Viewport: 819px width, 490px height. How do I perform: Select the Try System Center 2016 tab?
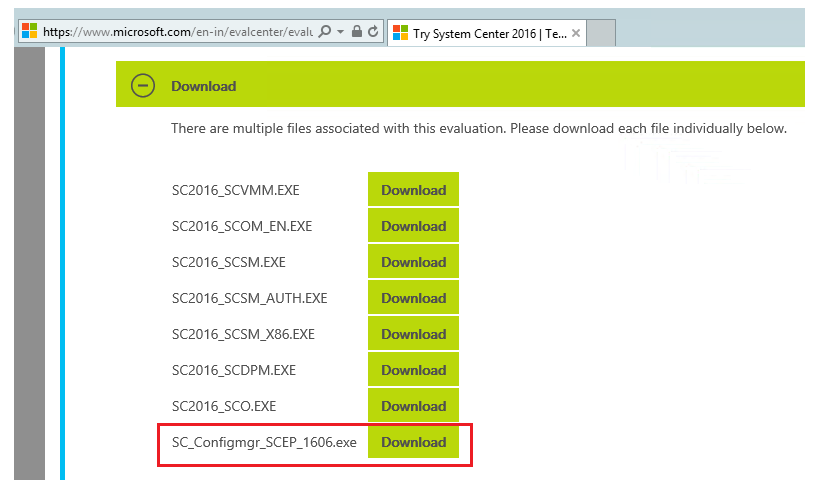coord(487,33)
